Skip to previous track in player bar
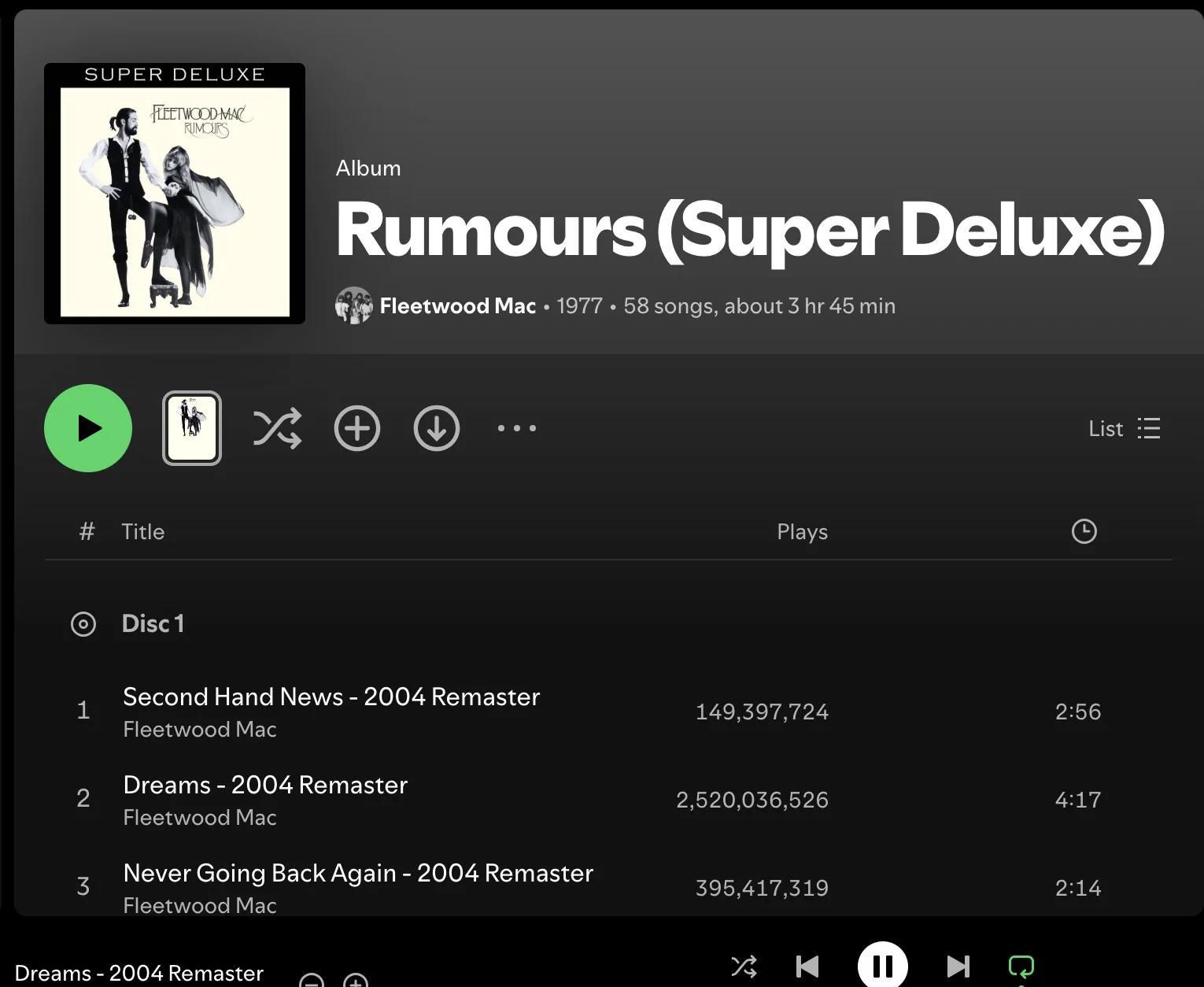The image size is (1204, 987). [x=807, y=967]
